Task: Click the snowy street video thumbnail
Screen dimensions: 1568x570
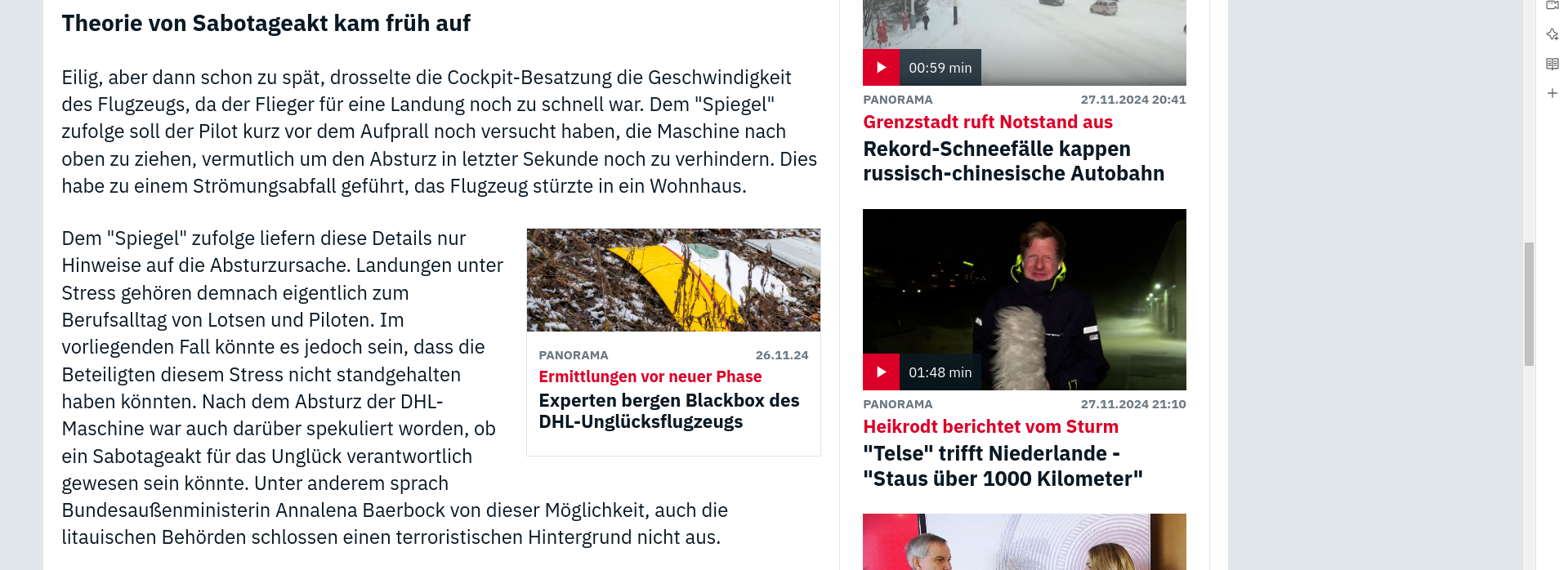Action: (x=1025, y=33)
